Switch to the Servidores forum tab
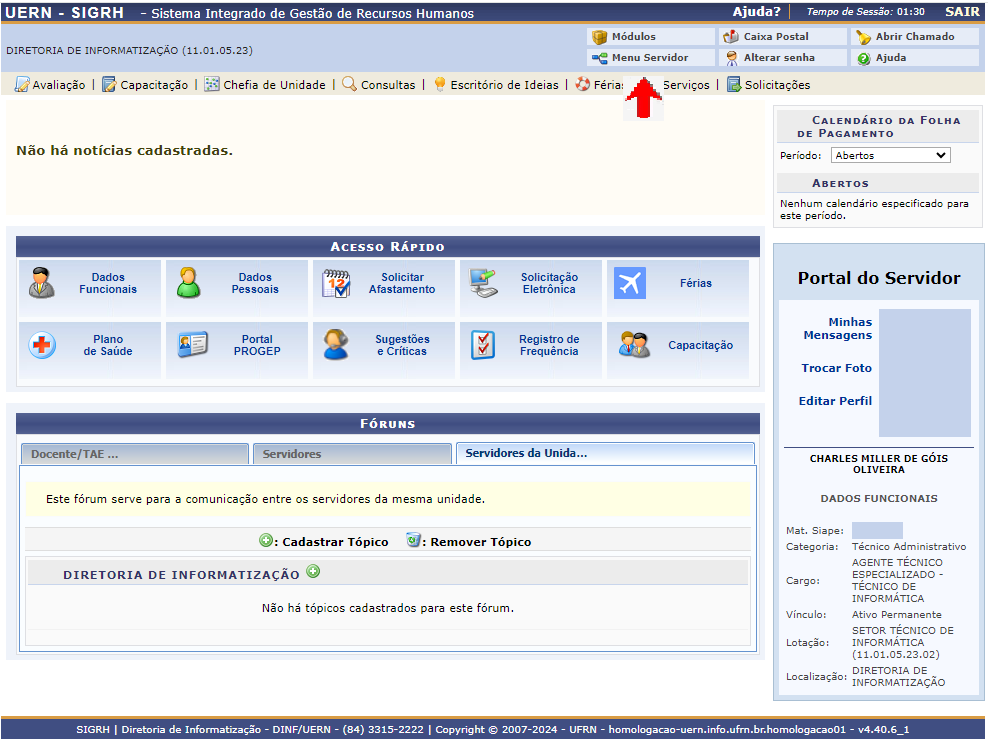 pos(351,454)
